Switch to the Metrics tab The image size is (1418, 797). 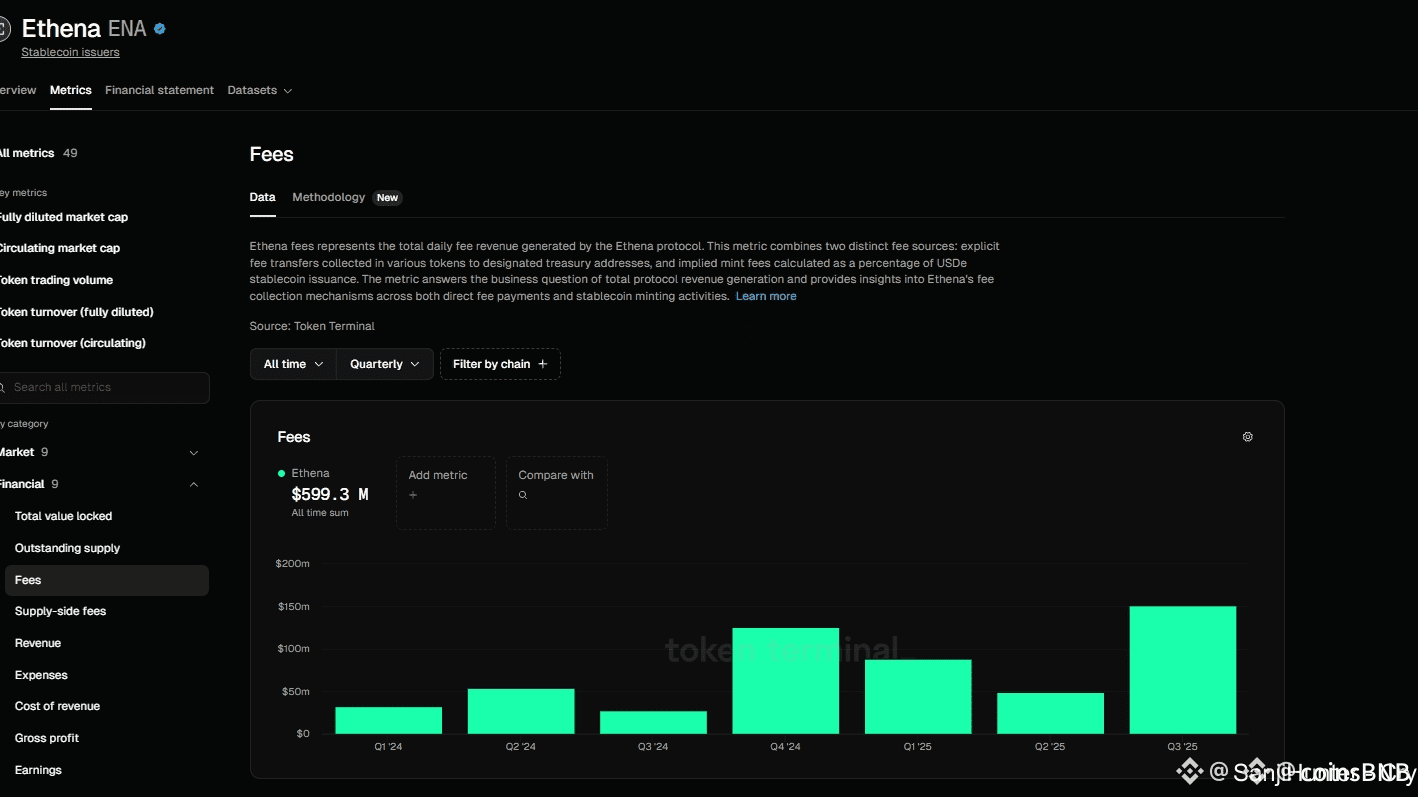tap(71, 90)
